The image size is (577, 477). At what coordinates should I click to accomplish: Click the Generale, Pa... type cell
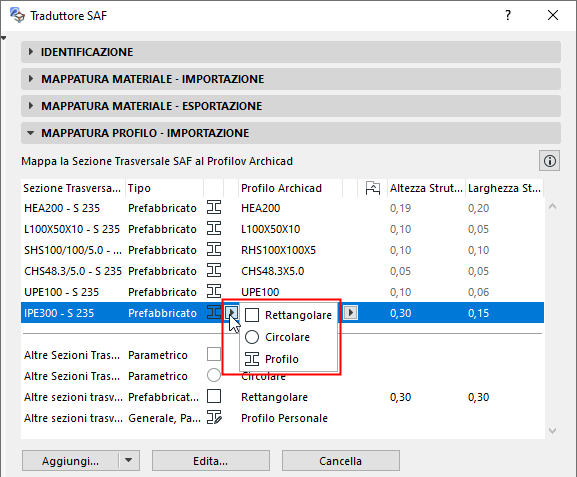point(164,418)
